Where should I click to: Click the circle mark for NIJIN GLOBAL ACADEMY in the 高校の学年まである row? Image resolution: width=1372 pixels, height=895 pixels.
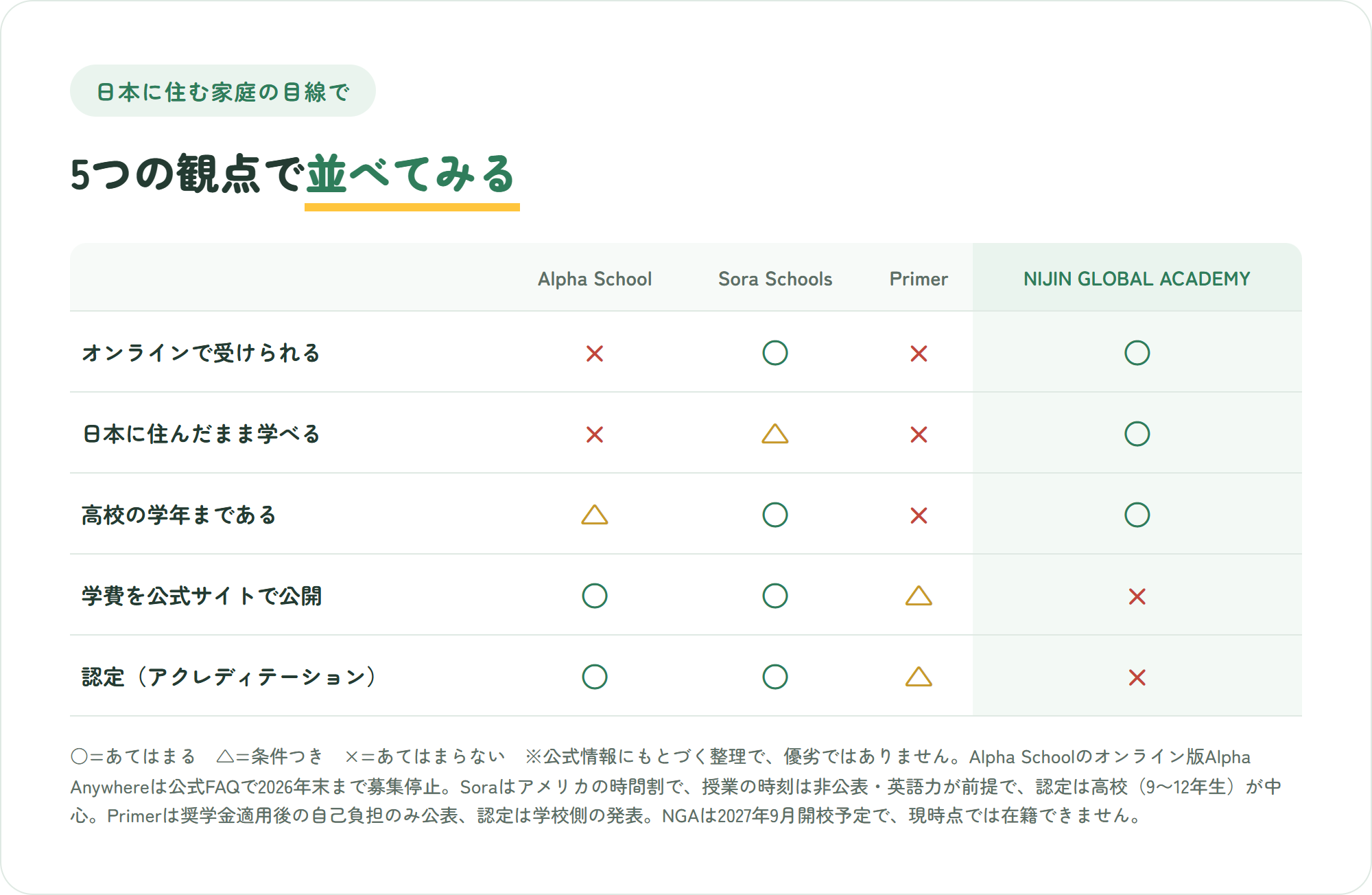1137,515
